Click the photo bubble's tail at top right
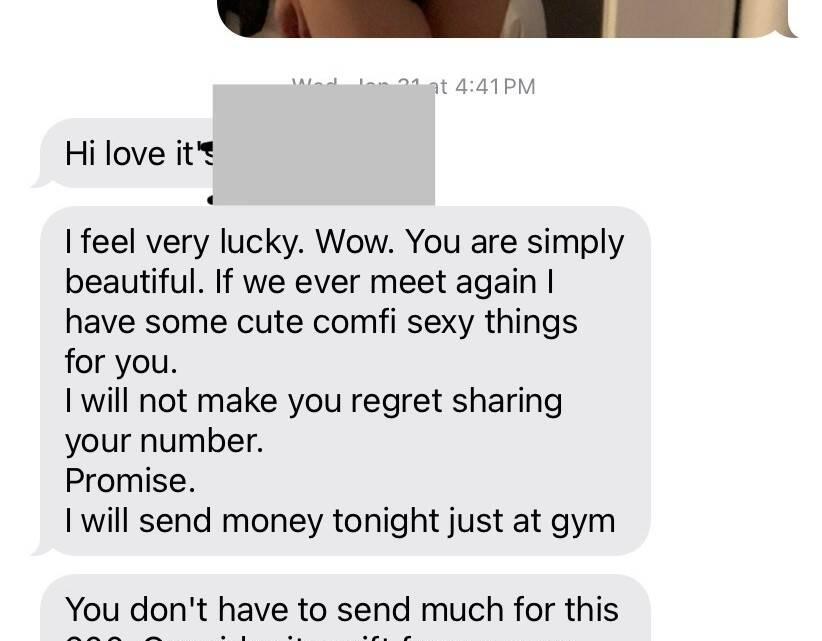The image size is (822, 641). pyautogui.click(x=792, y=31)
